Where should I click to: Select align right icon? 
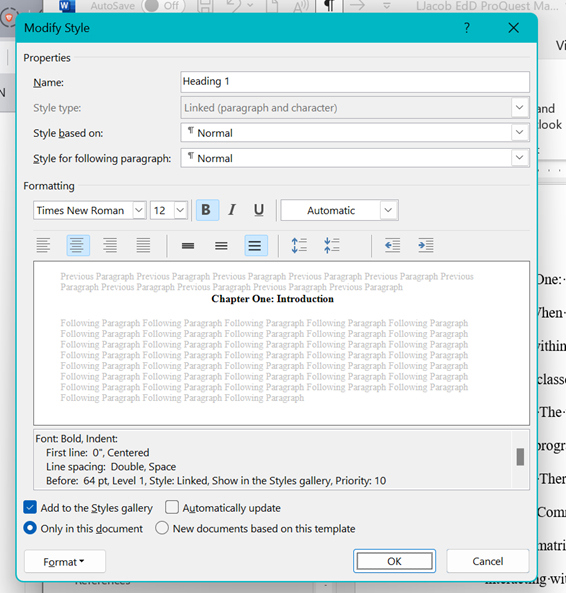pyautogui.click(x=110, y=245)
